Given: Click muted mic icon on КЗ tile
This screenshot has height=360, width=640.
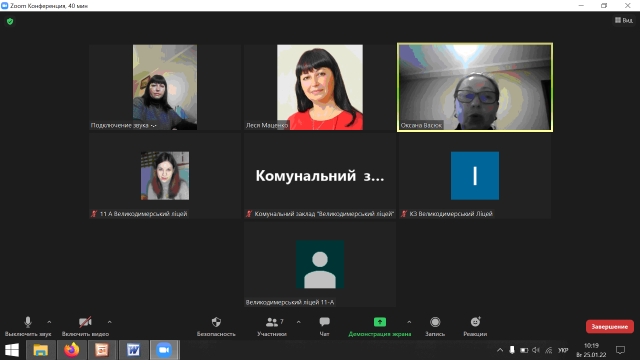Looking at the screenshot, I should (404, 214).
